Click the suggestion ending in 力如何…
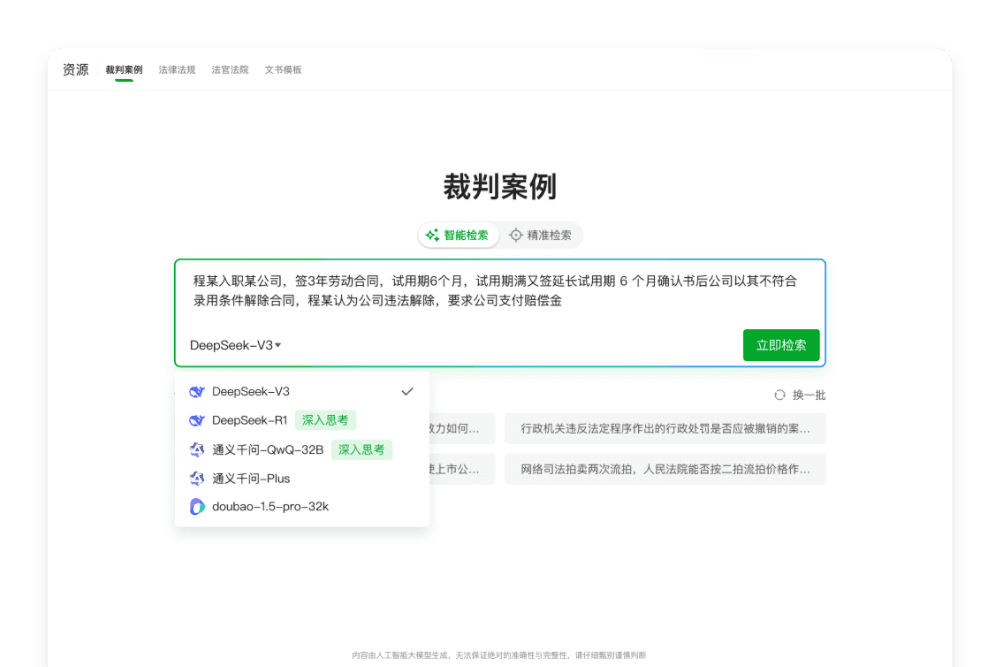The width and height of the screenshot is (1000, 667). (x=462, y=429)
